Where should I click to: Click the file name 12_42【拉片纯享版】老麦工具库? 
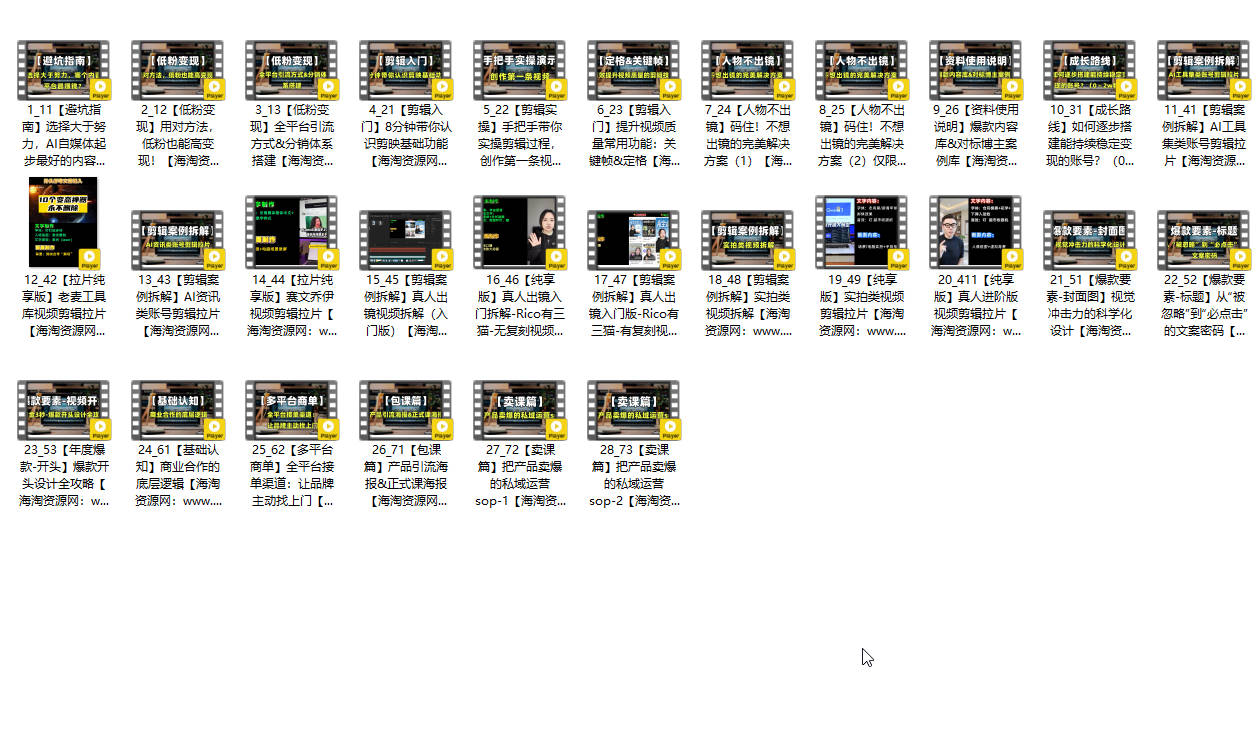click(64, 305)
